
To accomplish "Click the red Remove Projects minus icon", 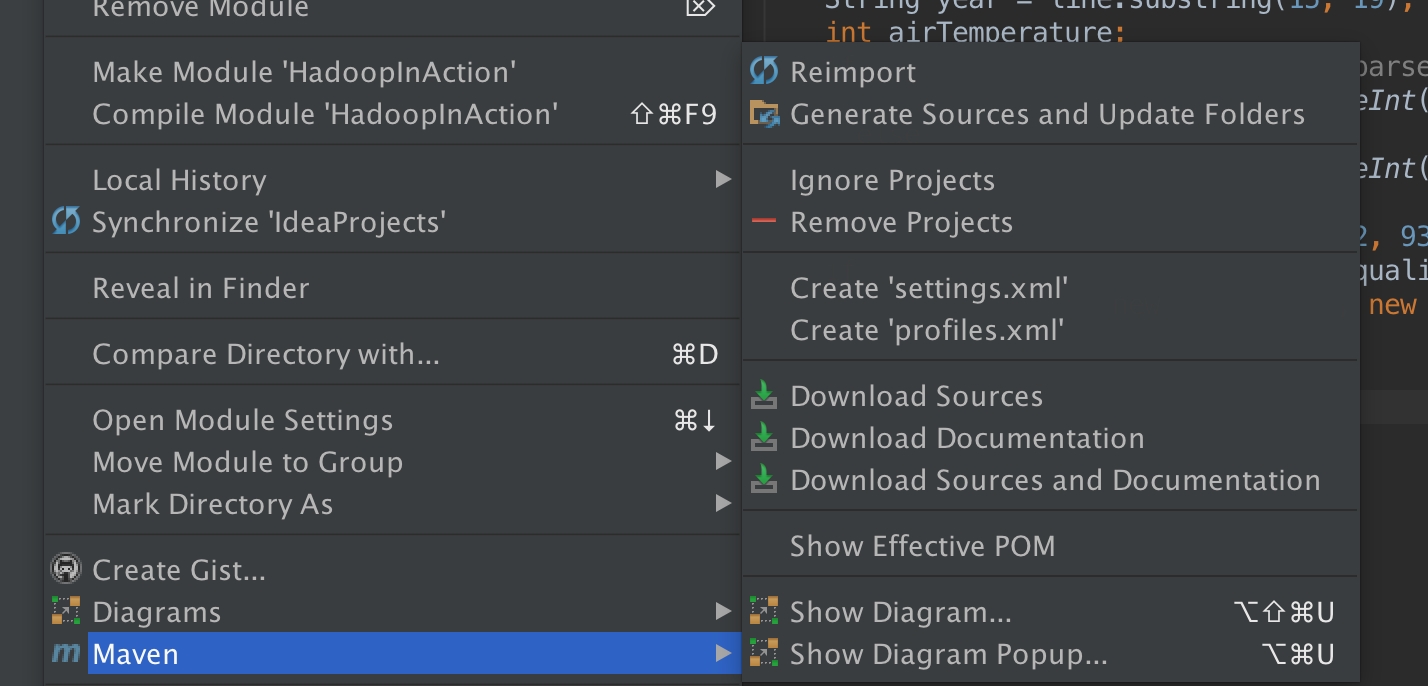I will [764, 222].
